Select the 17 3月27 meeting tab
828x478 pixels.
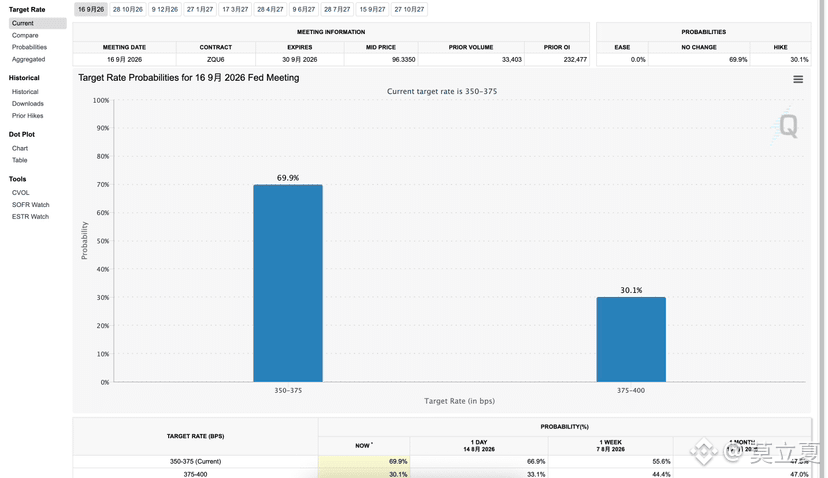coord(235,10)
